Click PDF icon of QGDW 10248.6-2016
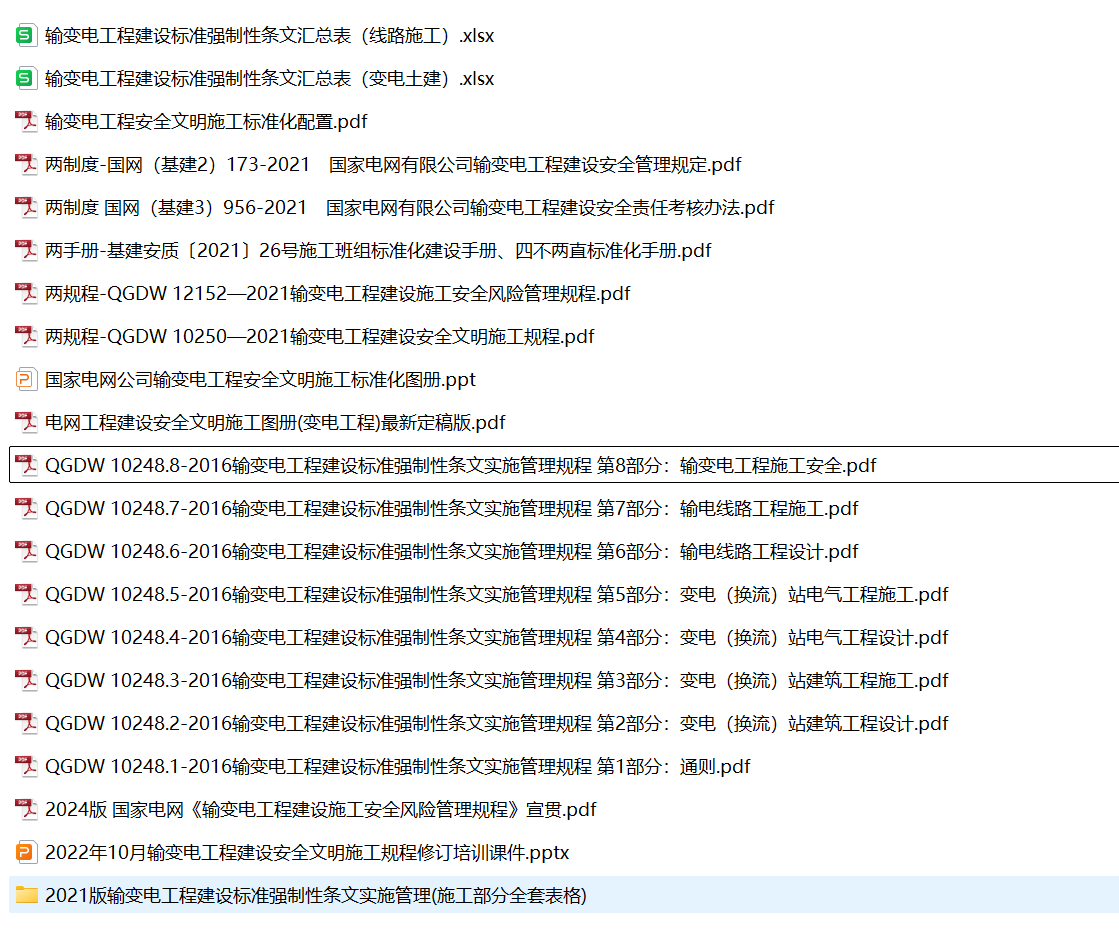Image resolution: width=1119 pixels, height=937 pixels. pyautogui.click(x=26, y=551)
